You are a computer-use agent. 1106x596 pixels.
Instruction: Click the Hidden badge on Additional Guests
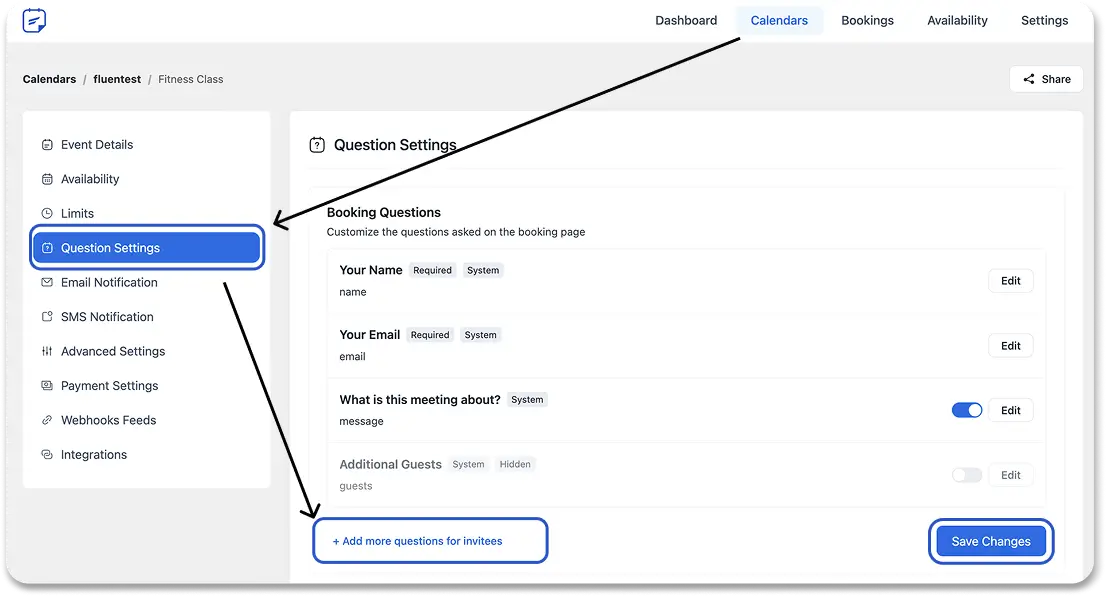515,464
